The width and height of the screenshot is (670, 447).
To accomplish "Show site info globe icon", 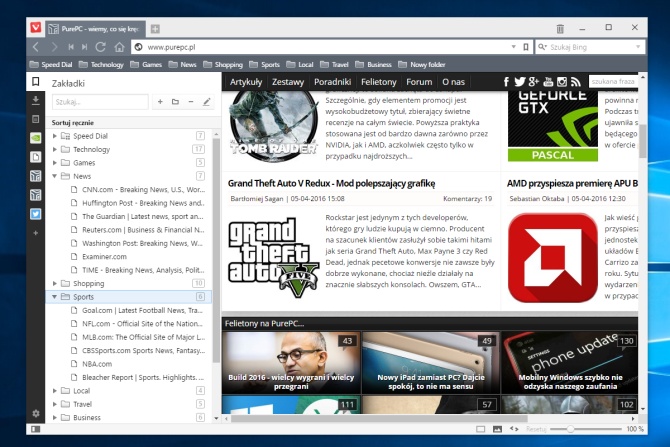I will tap(138, 47).
